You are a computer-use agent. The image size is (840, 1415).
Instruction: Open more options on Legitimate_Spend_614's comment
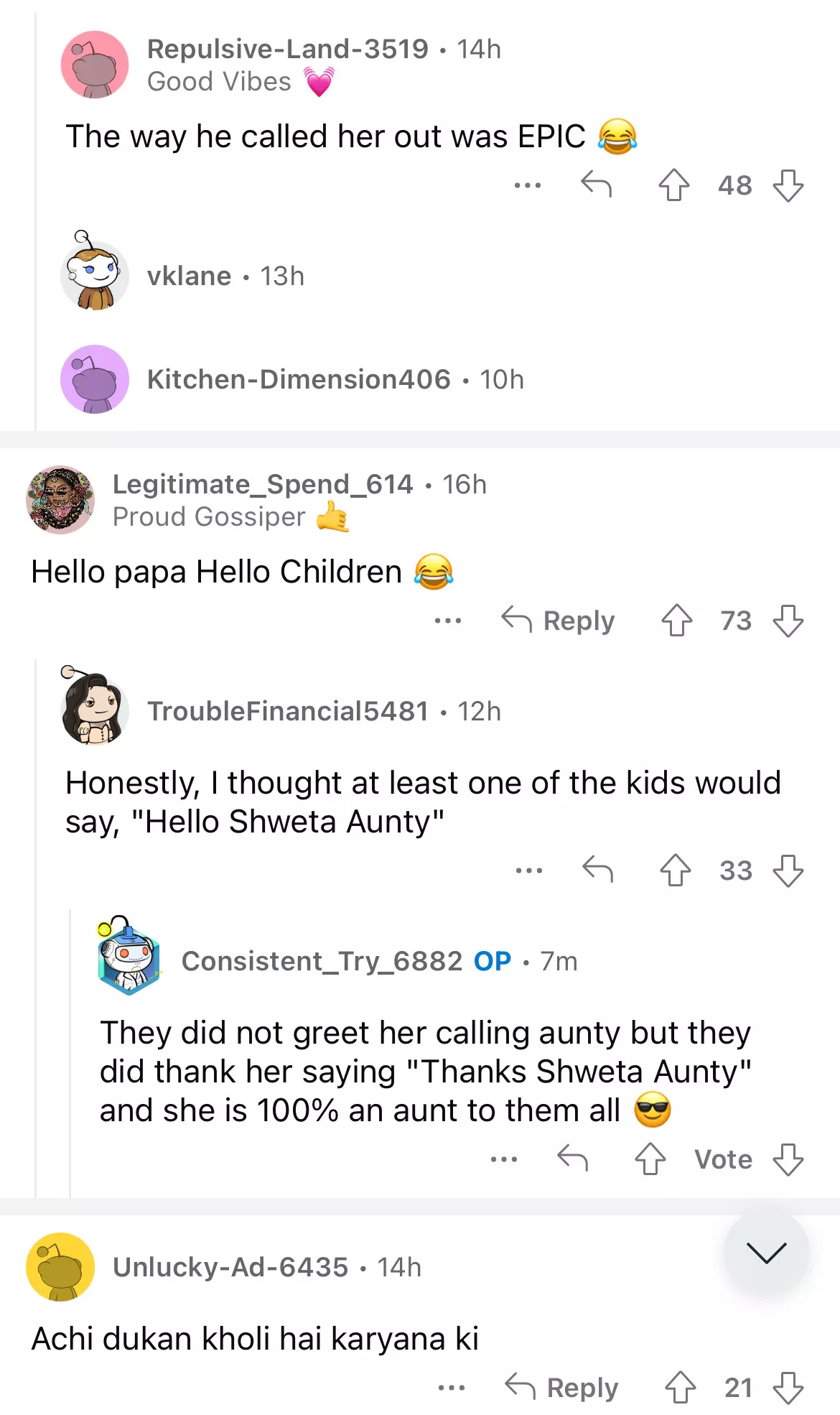(448, 621)
